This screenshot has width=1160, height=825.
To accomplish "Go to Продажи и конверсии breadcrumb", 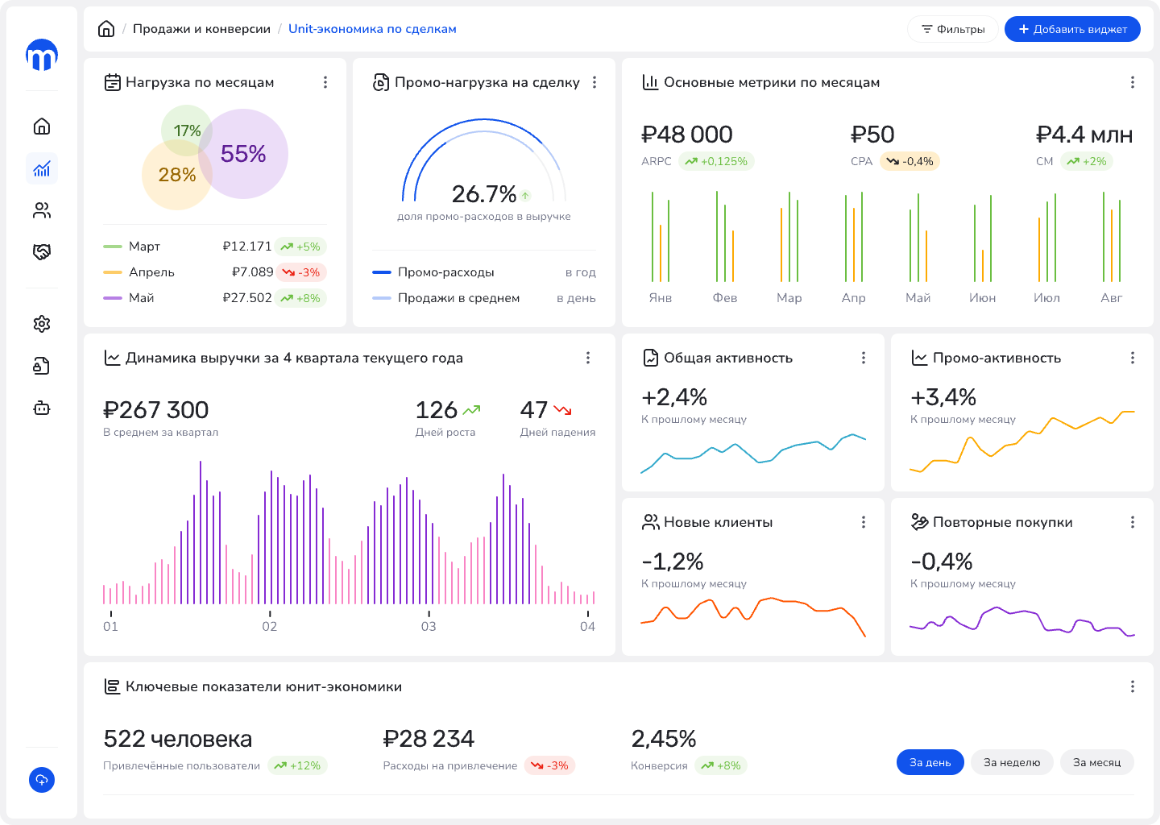I will coord(201,29).
